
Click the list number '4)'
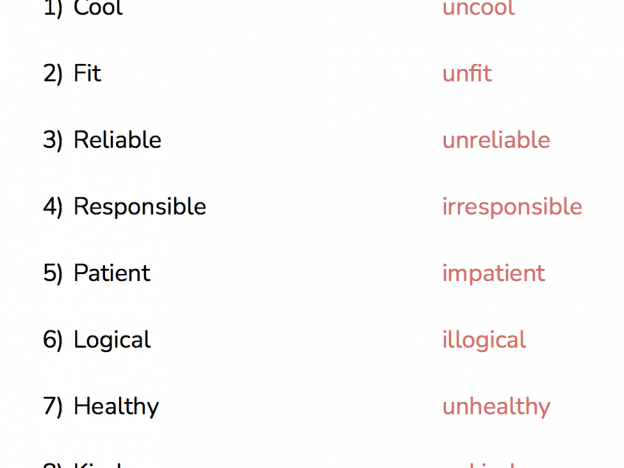(x=53, y=207)
